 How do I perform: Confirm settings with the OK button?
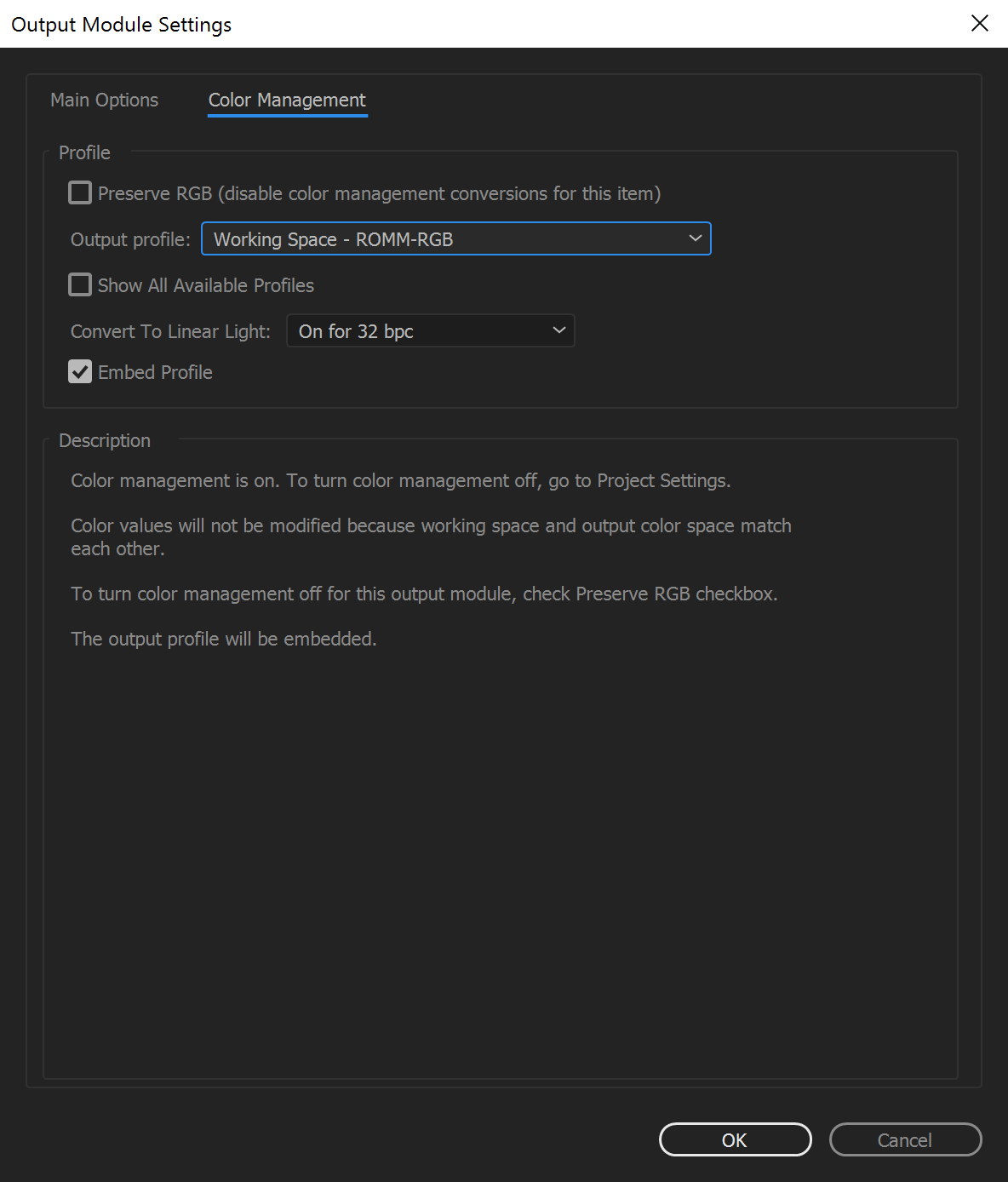734,1139
